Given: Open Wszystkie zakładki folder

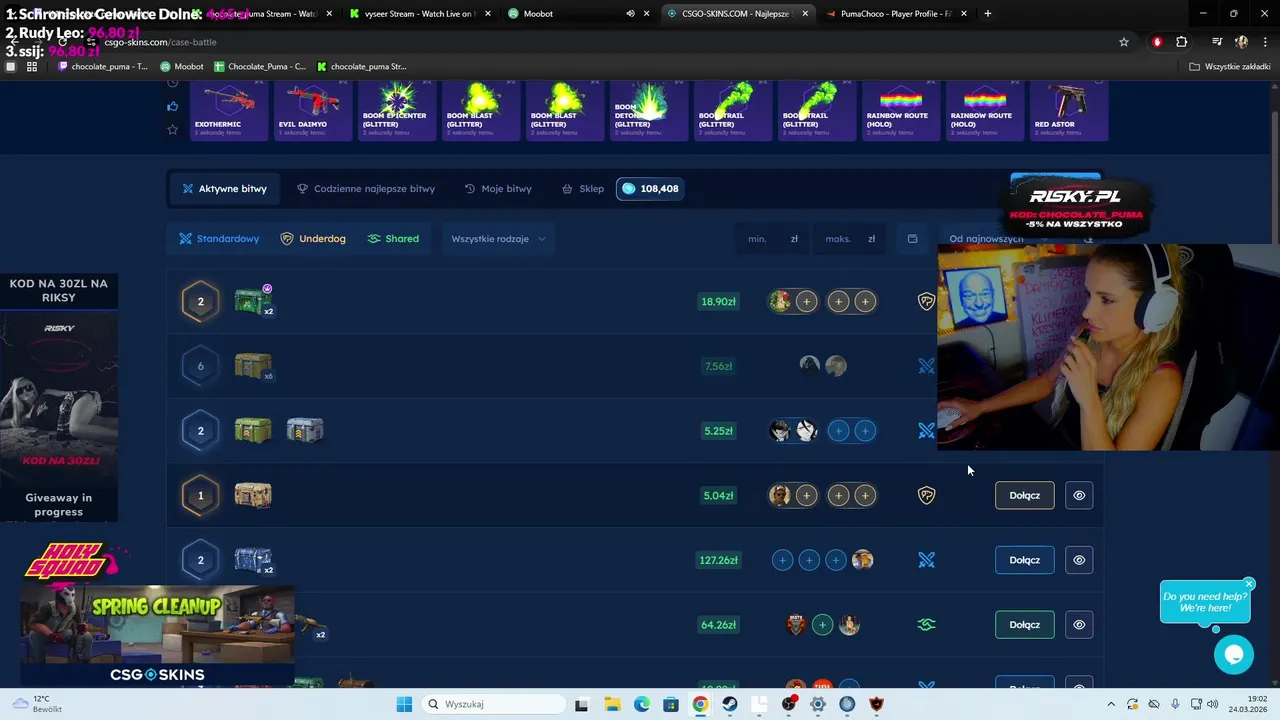Looking at the screenshot, I should tap(1230, 67).
